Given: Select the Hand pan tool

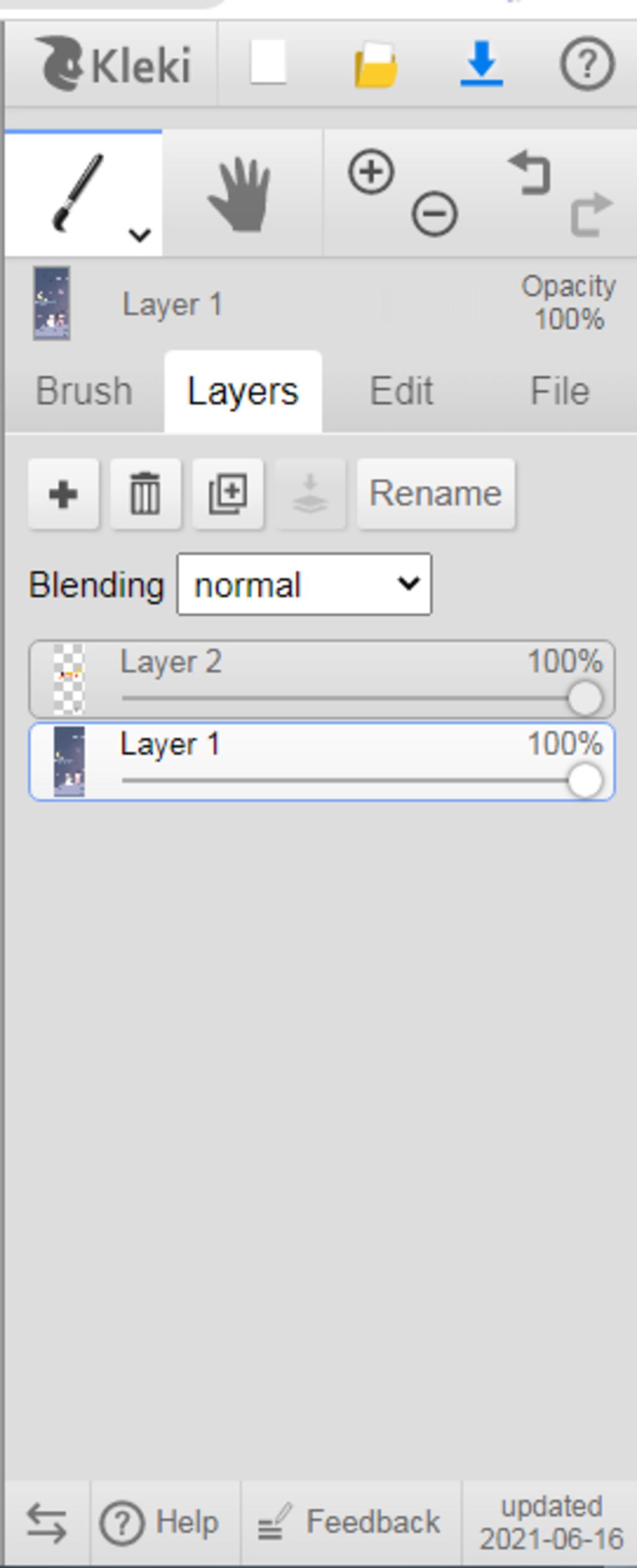Looking at the screenshot, I should [240, 194].
